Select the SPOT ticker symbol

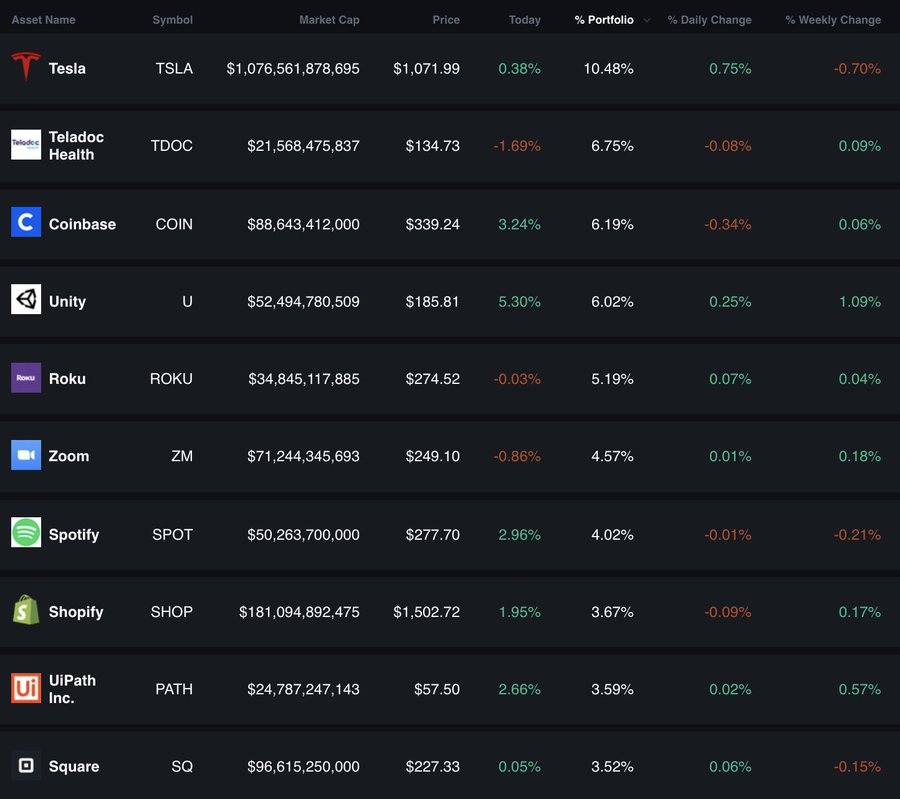tap(172, 534)
